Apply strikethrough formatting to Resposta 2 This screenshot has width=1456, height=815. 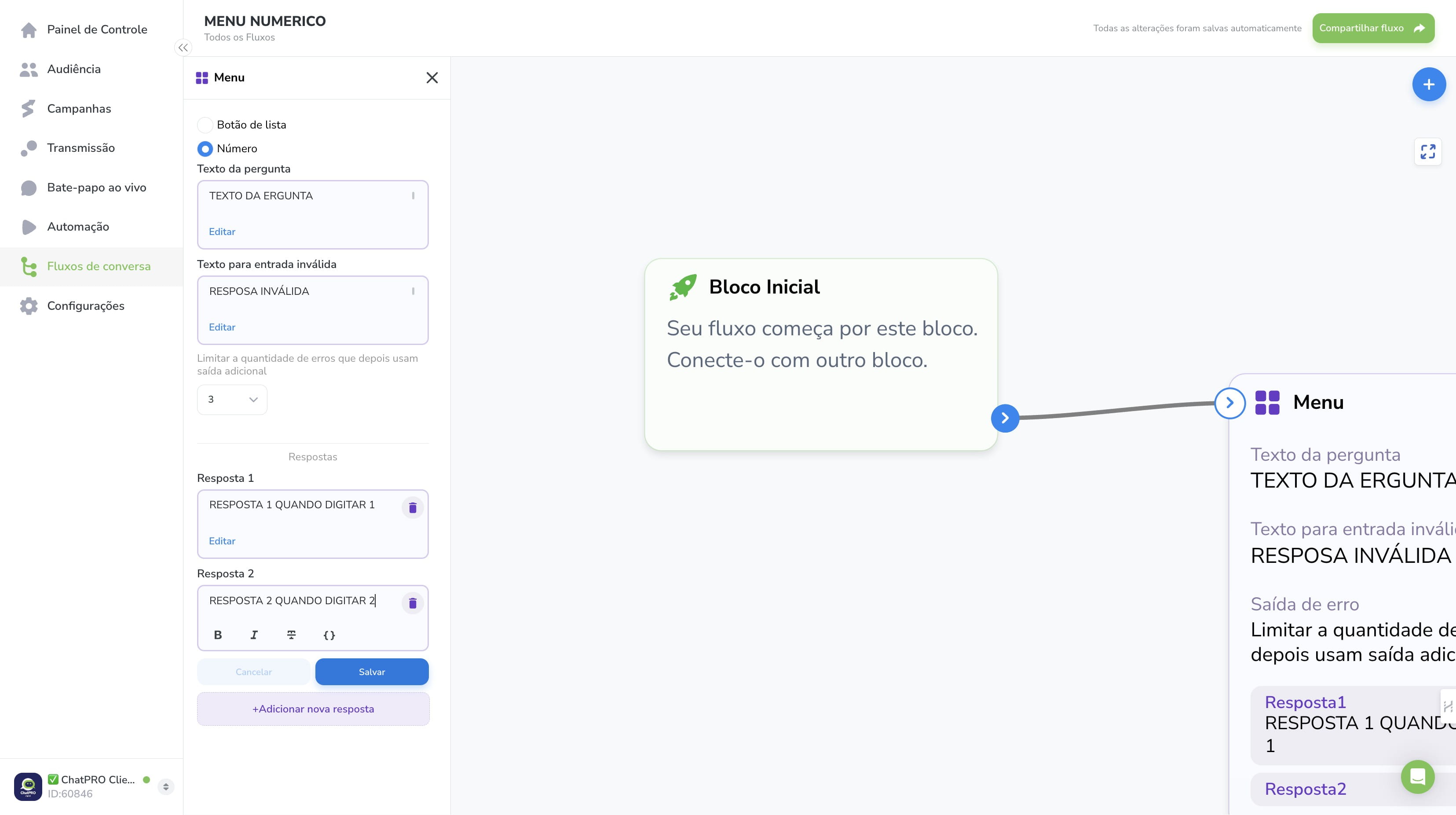click(292, 635)
